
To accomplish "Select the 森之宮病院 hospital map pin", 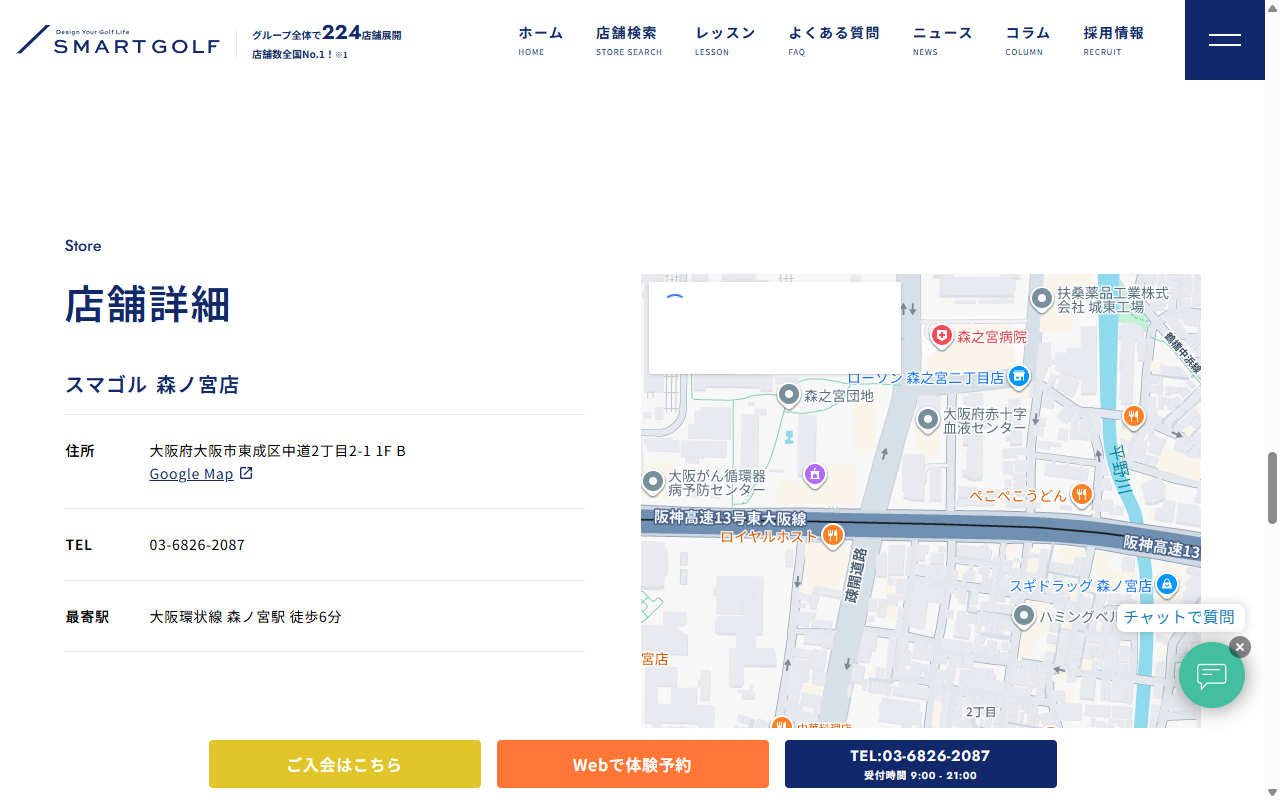I will pyautogui.click(x=941, y=335).
